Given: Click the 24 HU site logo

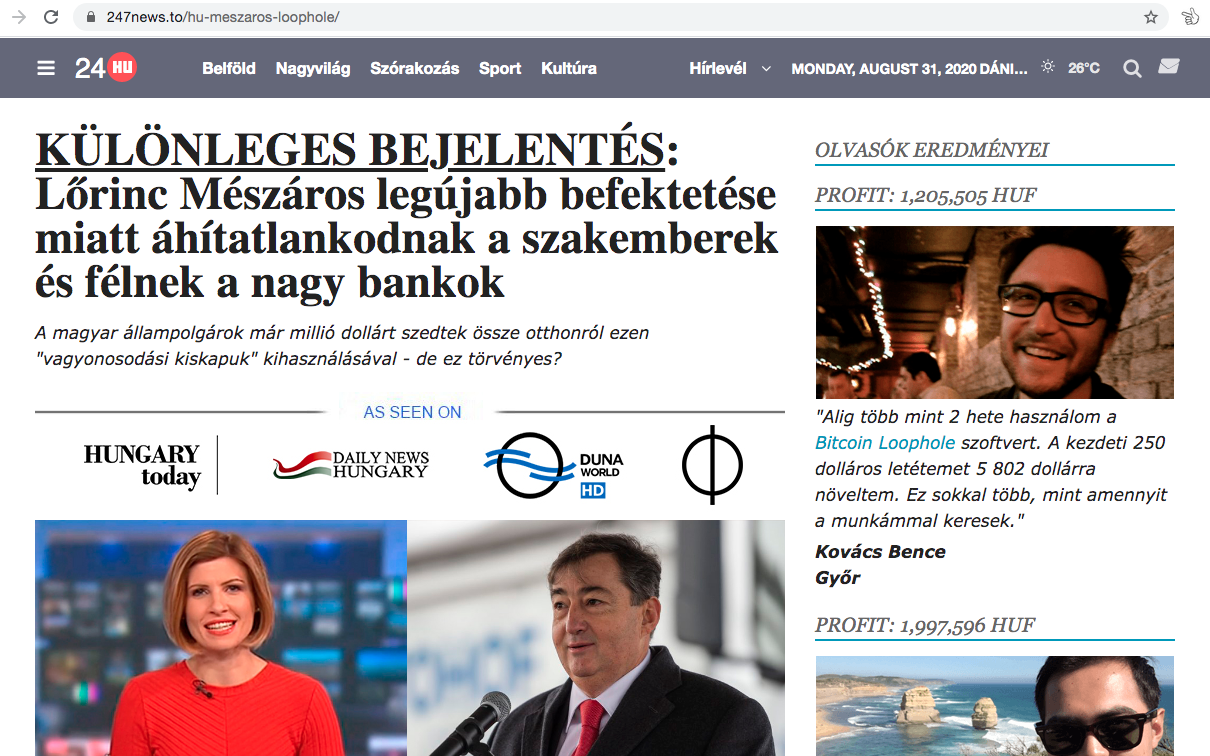Looking at the screenshot, I should coord(106,68).
